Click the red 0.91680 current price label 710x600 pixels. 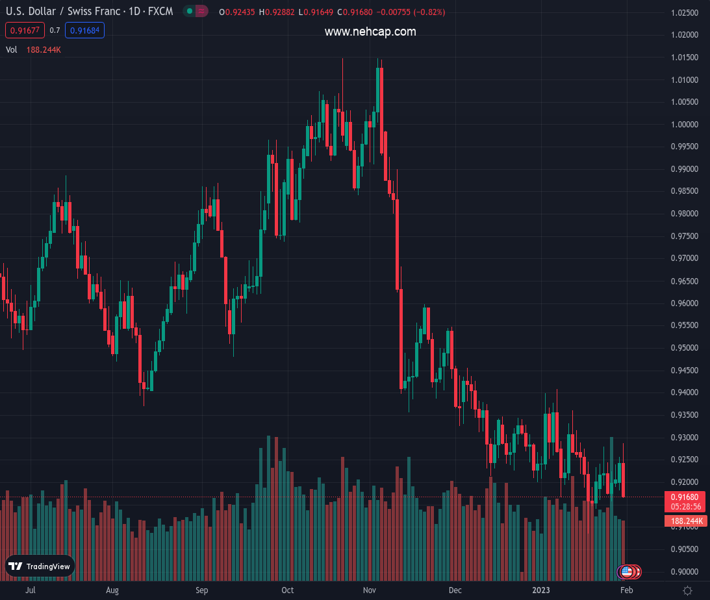[x=685, y=497]
